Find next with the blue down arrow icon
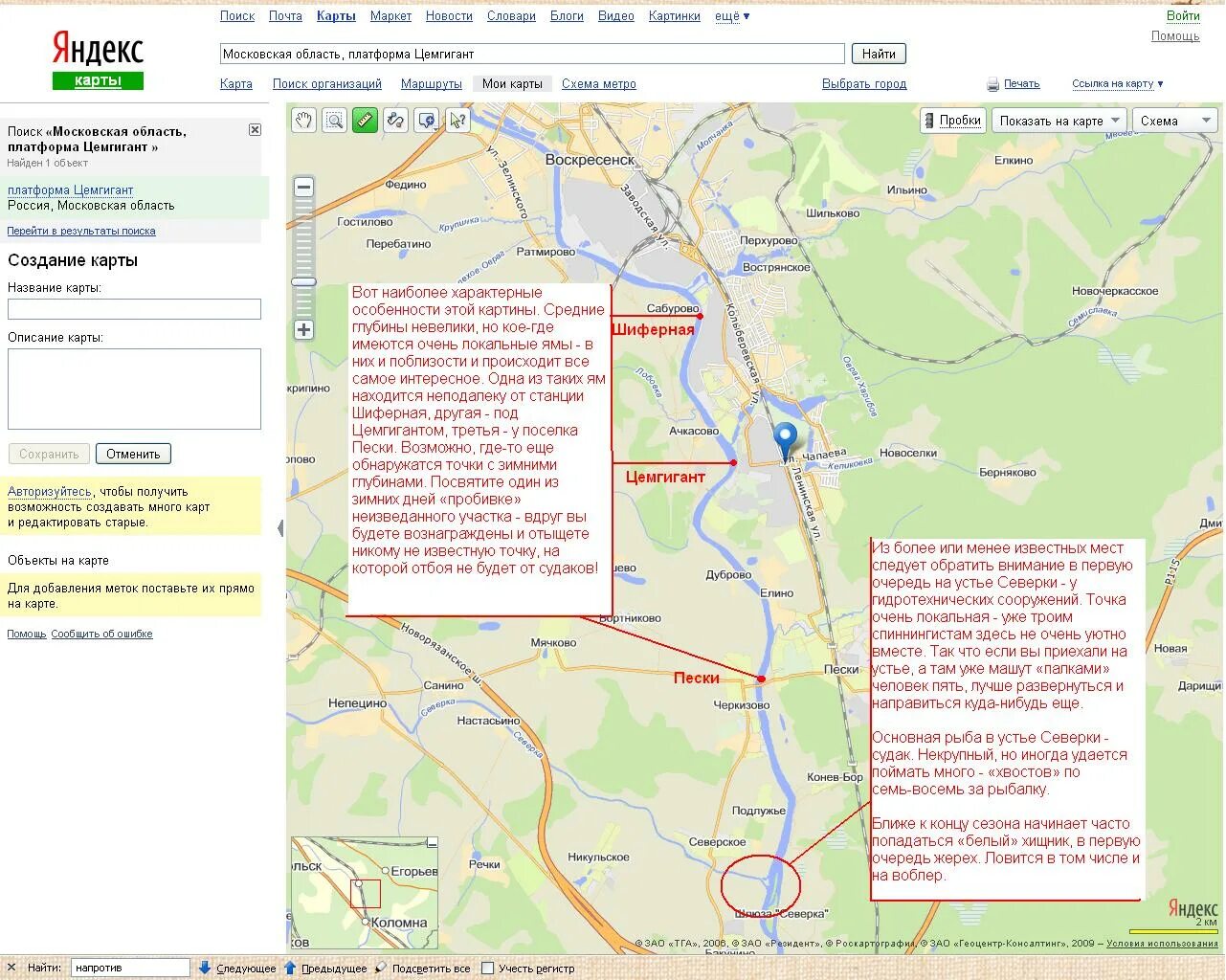Screen dimensions: 1226x980 click(x=204, y=968)
